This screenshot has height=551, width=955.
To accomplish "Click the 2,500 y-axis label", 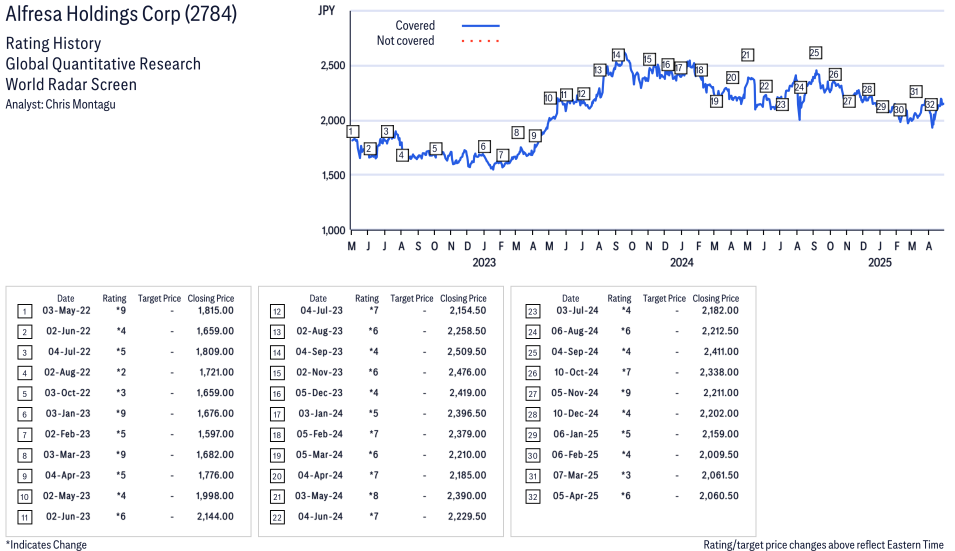I will (333, 65).
